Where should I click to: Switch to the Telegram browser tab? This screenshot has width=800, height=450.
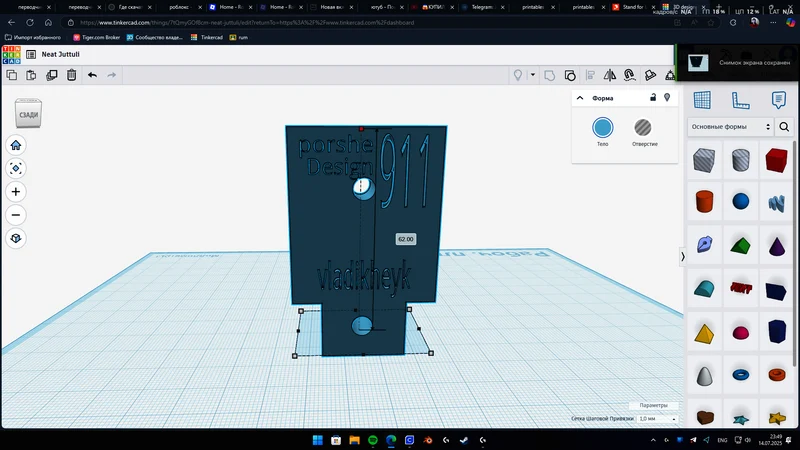click(x=482, y=7)
